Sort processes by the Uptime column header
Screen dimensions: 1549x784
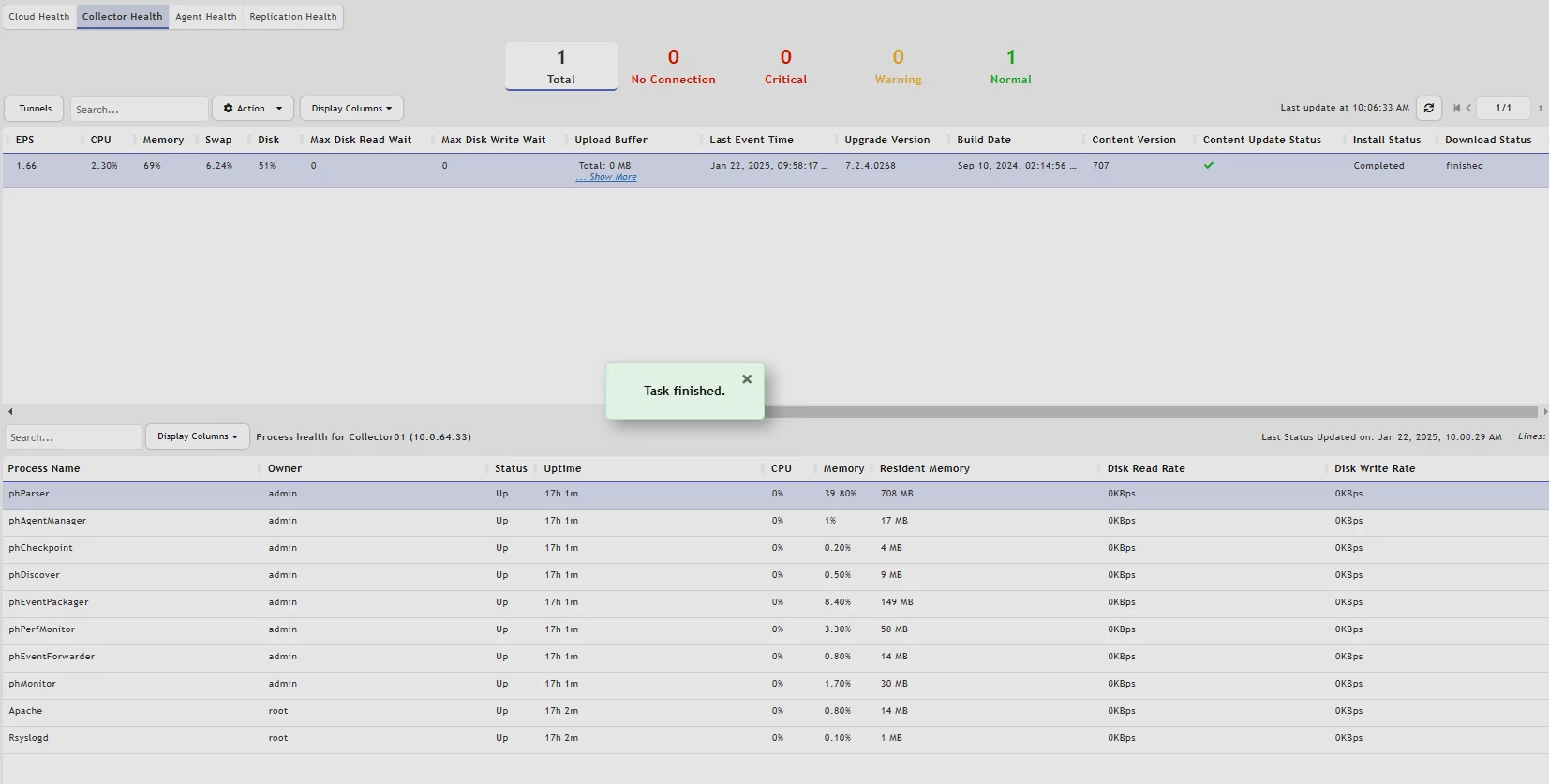[x=562, y=468]
